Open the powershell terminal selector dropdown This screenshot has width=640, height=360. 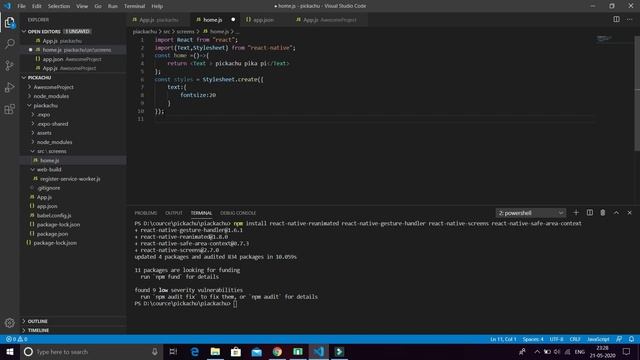[531, 213]
